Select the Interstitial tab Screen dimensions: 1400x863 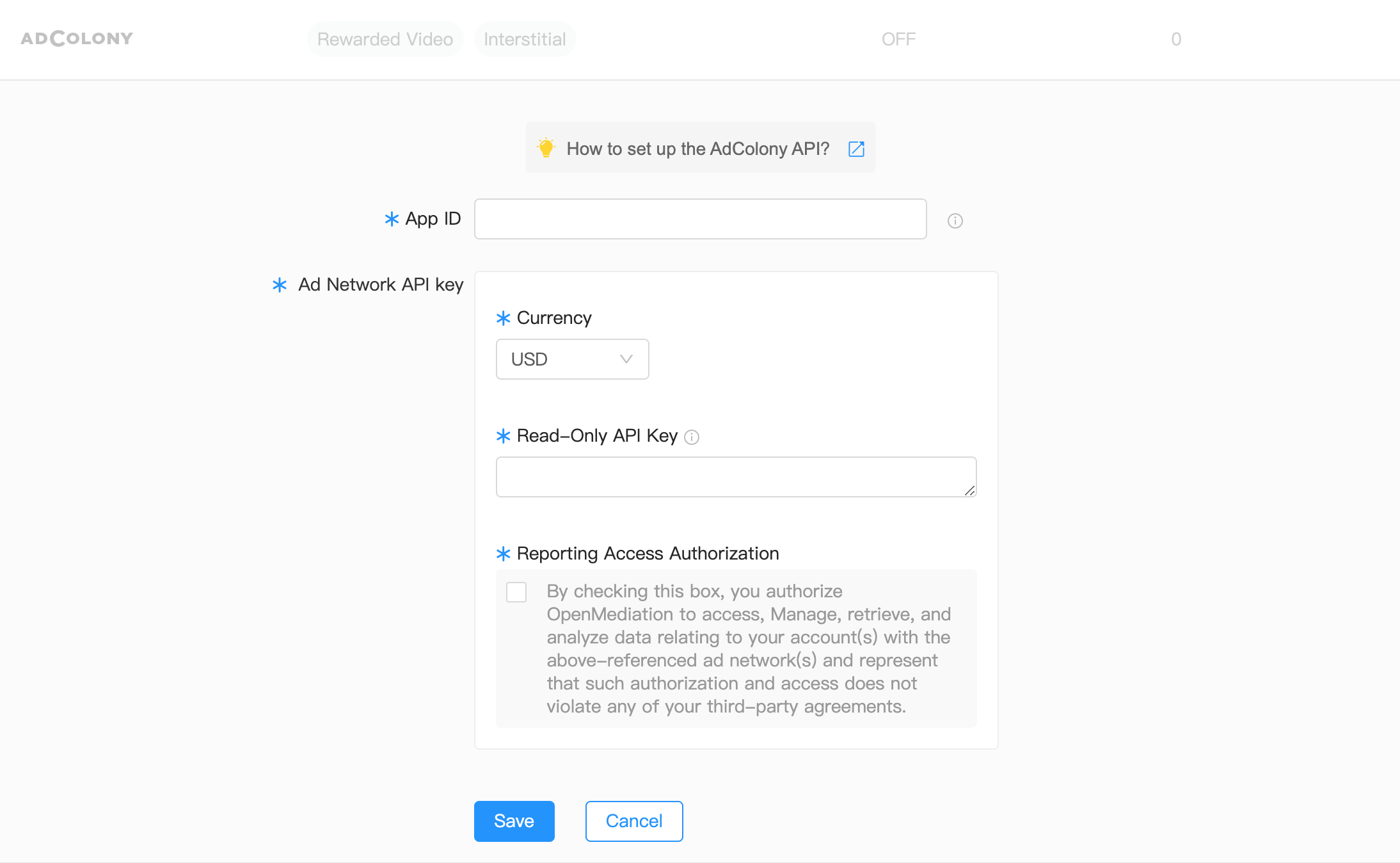525,39
